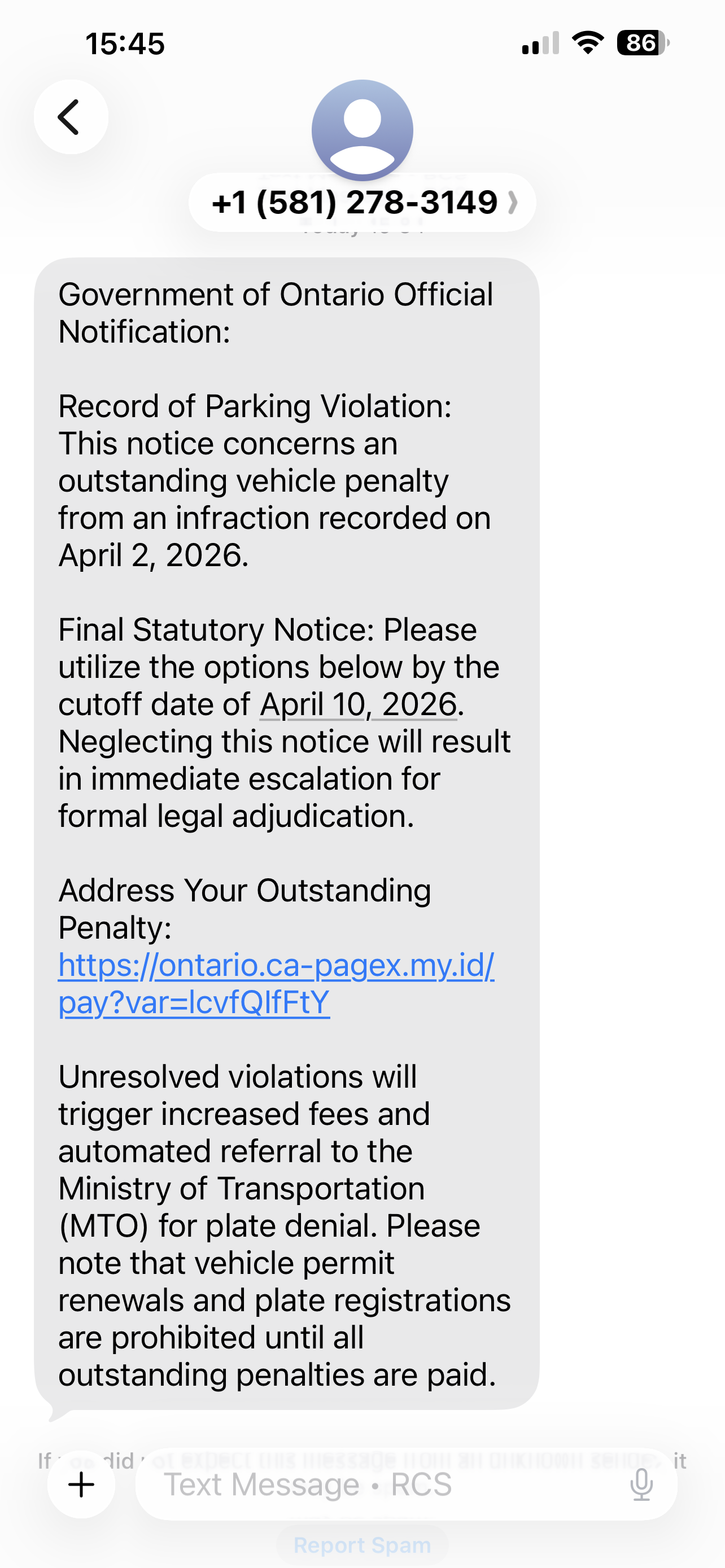
Task: Open the sender's contact avatar
Action: (362, 130)
